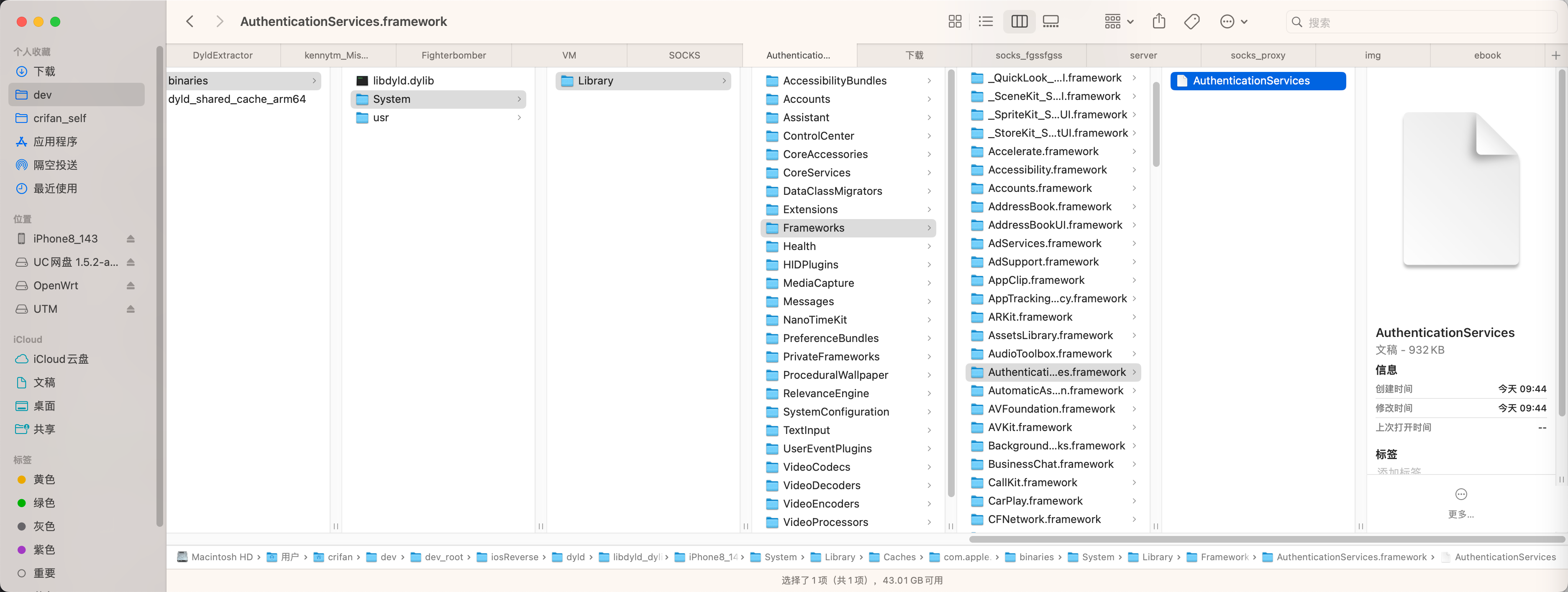The image size is (1568, 592).
Task: Eject the UC网盘 volume
Action: (x=130, y=262)
